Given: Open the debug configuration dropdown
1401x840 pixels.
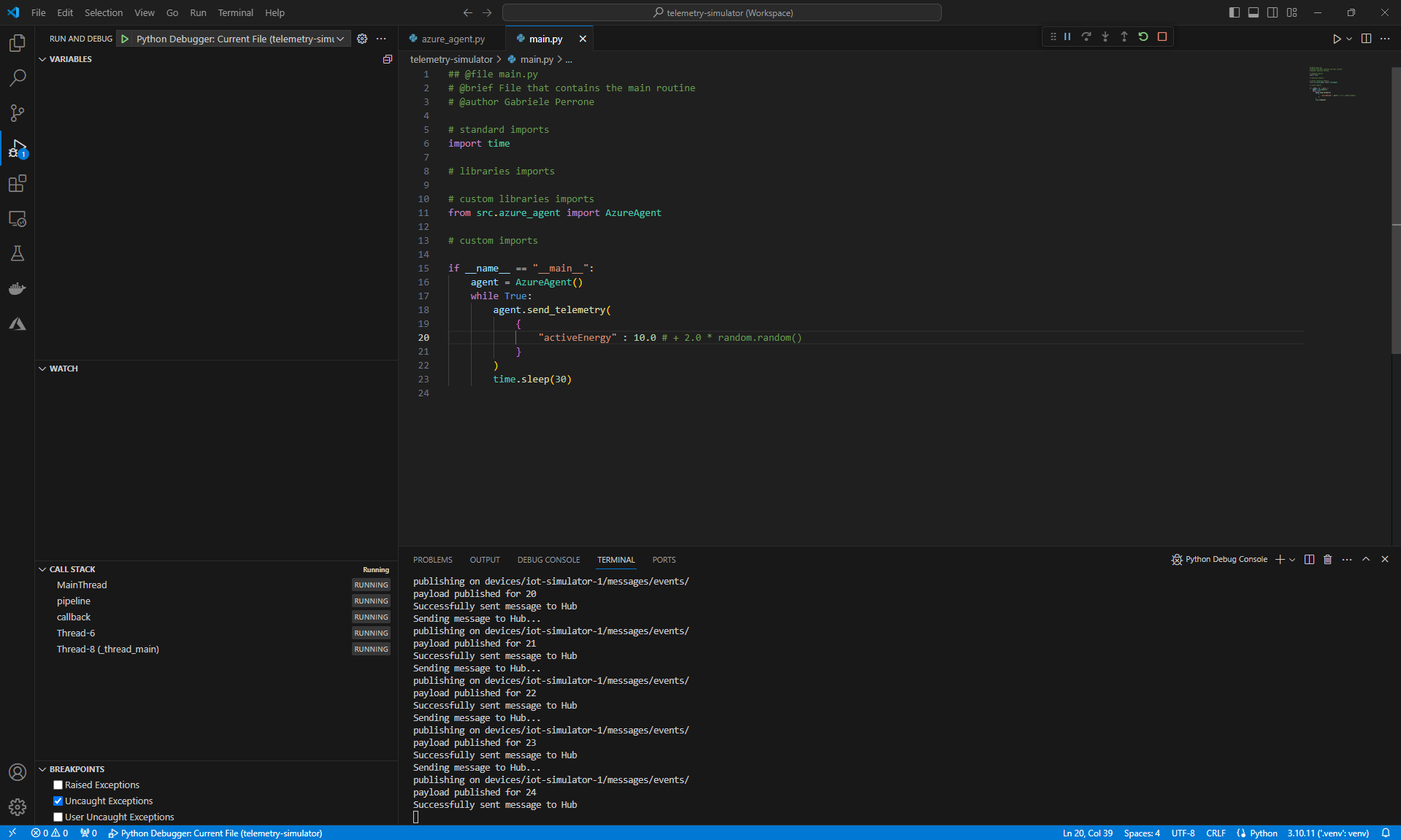Looking at the screenshot, I should [341, 39].
